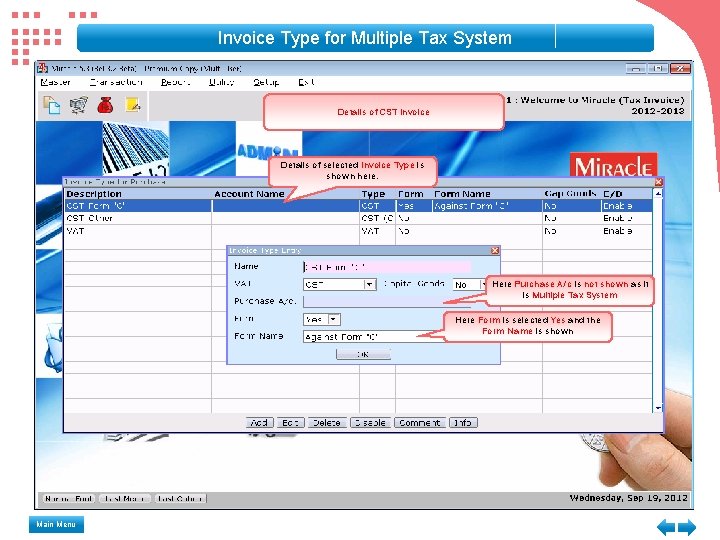Open the Setup menu

(x=266, y=82)
